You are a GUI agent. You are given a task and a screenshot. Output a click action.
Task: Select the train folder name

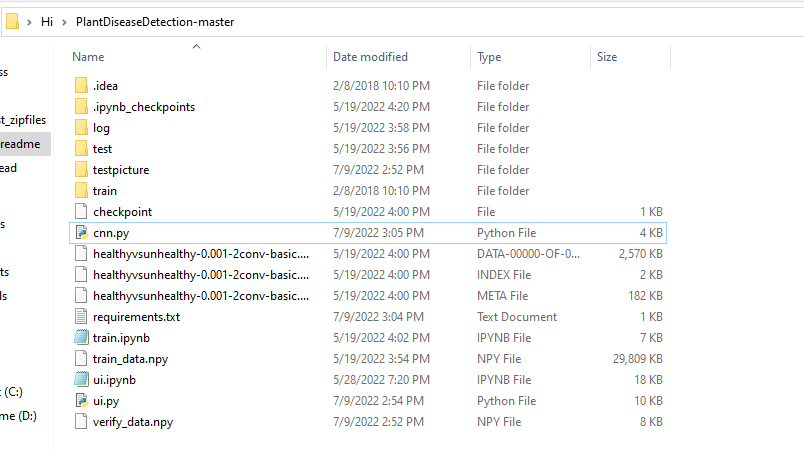pos(105,191)
